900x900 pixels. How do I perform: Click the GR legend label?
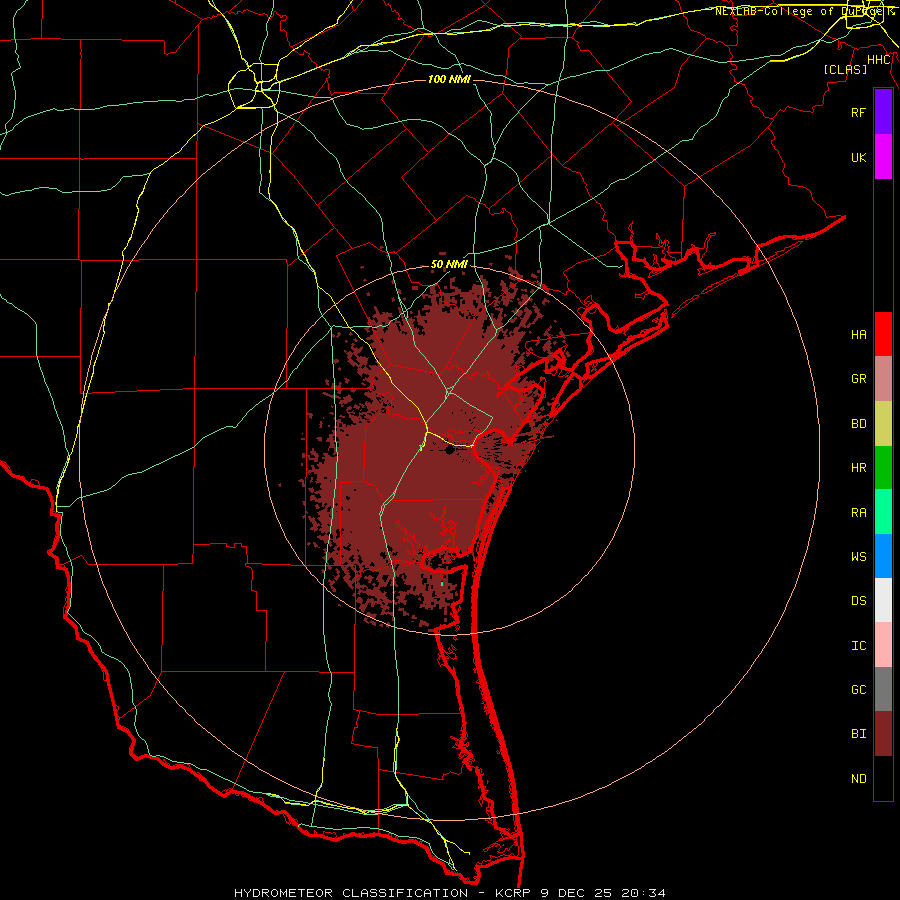(x=858, y=379)
